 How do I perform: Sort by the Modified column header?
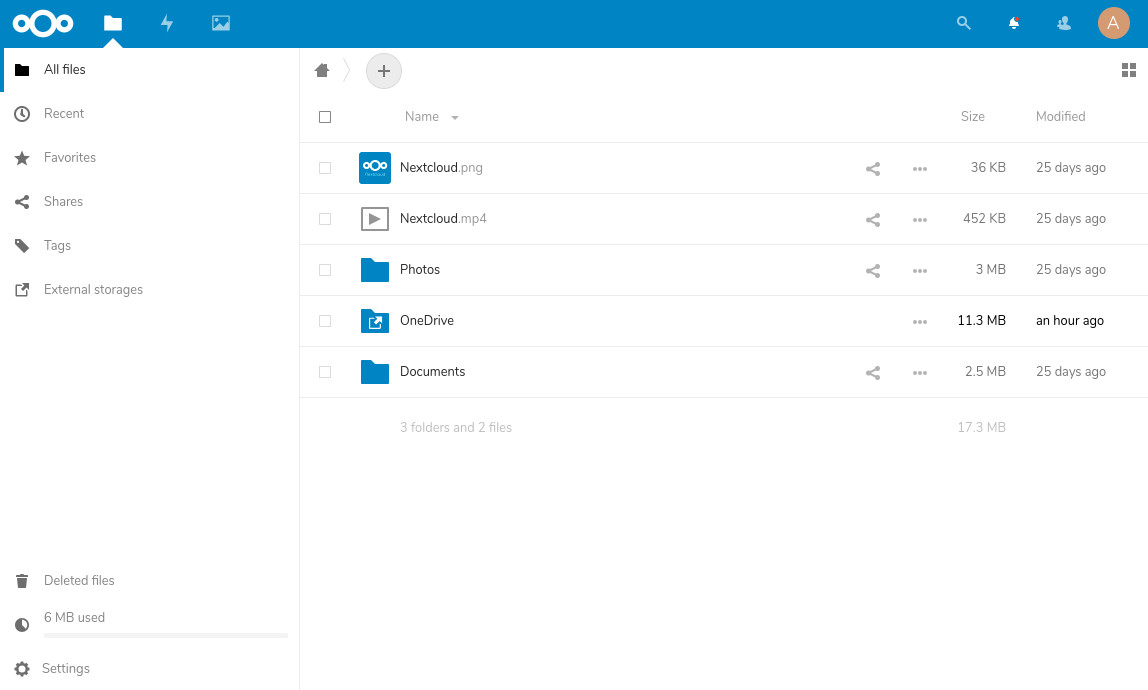(1060, 116)
